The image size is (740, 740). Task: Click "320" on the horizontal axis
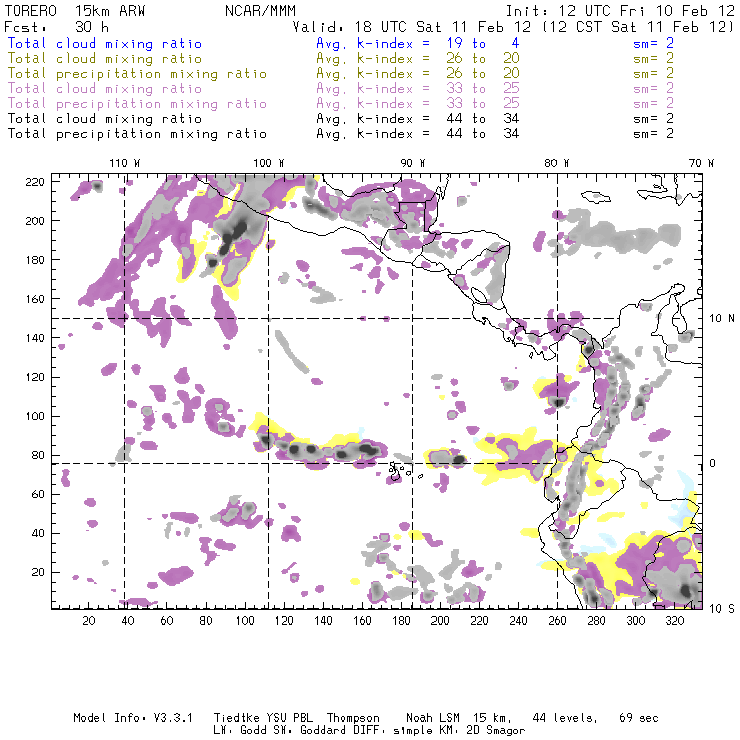674,621
